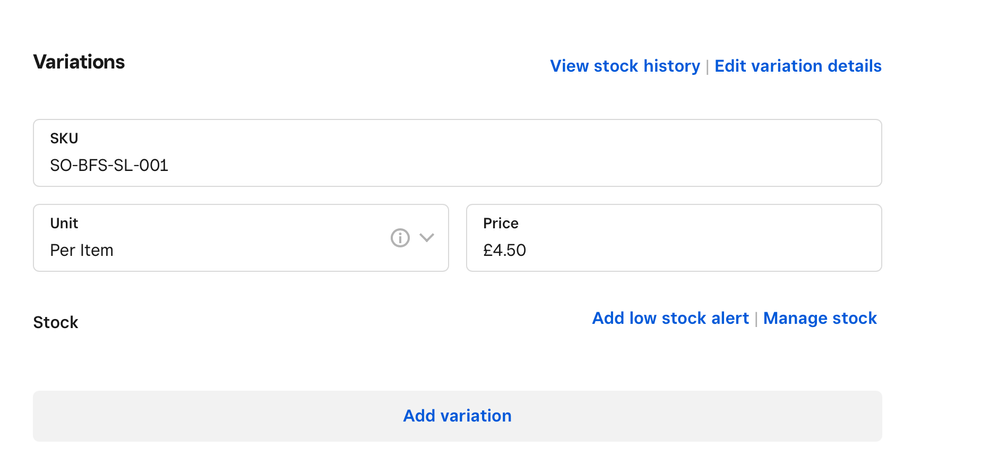Image resolution: width=998 pixels, height=464 pixels.
Task: Open Edit variation details link
Action: click(x=798, y=66)
